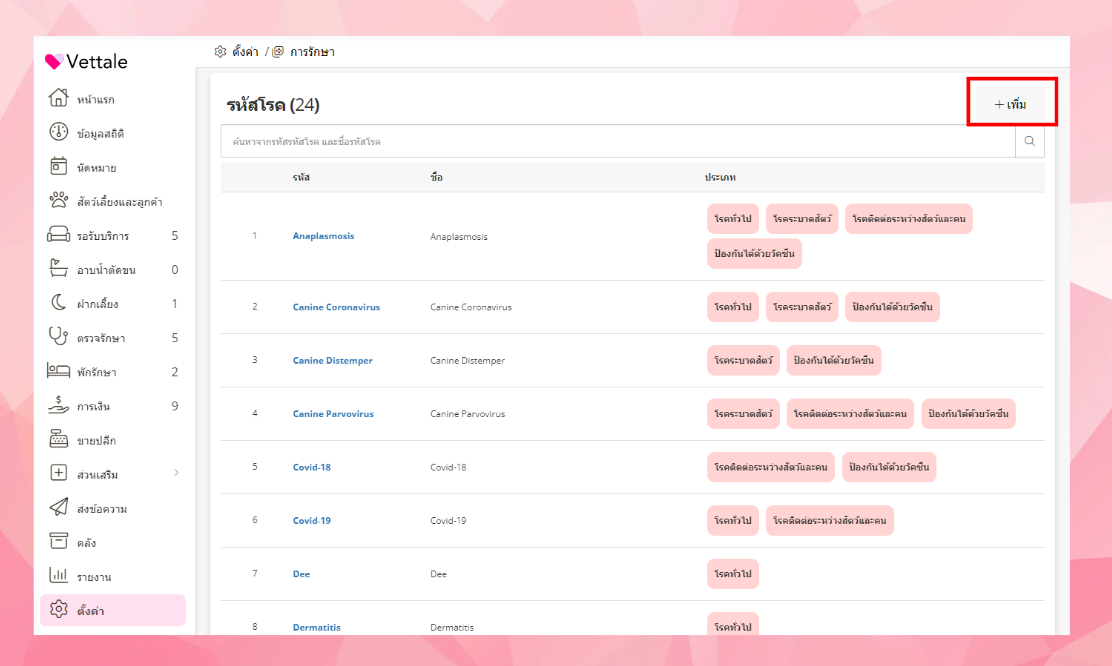Click ป้องกันได้ด้วยวัคซีน tag in Covid-18 row
Viewport: 1112px width, 666px height.
(889, 467)
